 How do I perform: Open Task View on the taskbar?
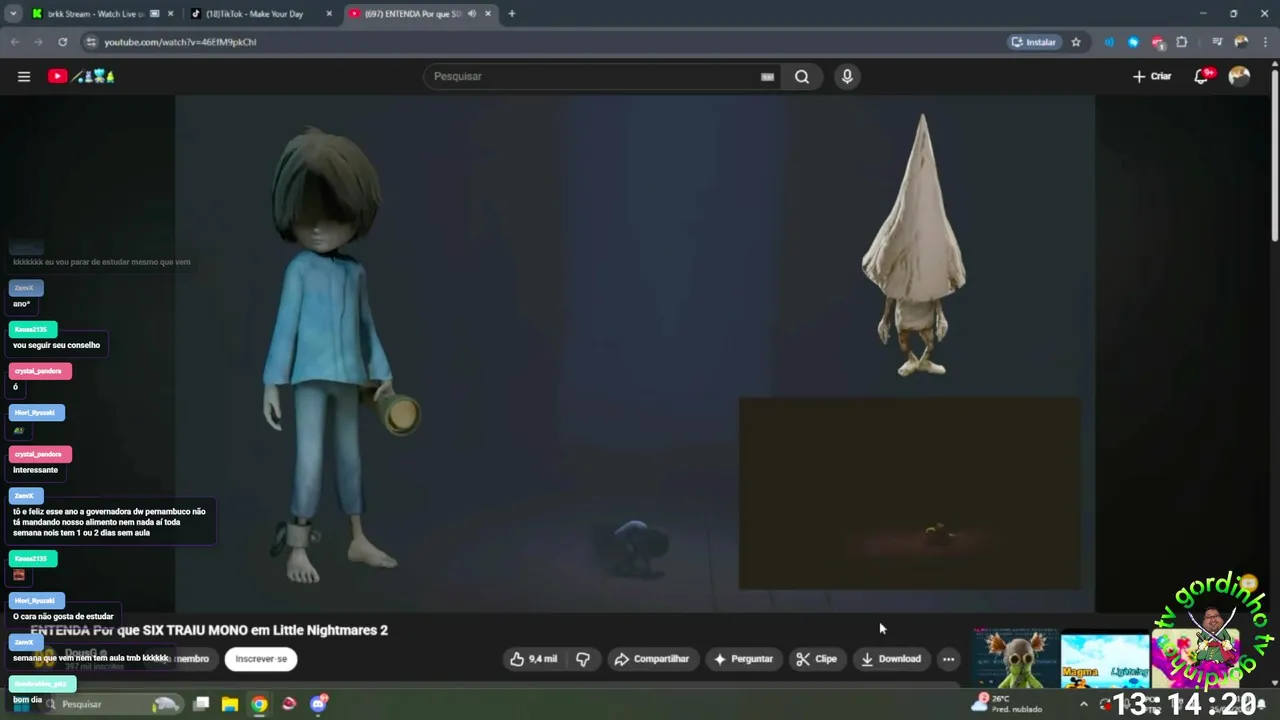pos(201,704)
